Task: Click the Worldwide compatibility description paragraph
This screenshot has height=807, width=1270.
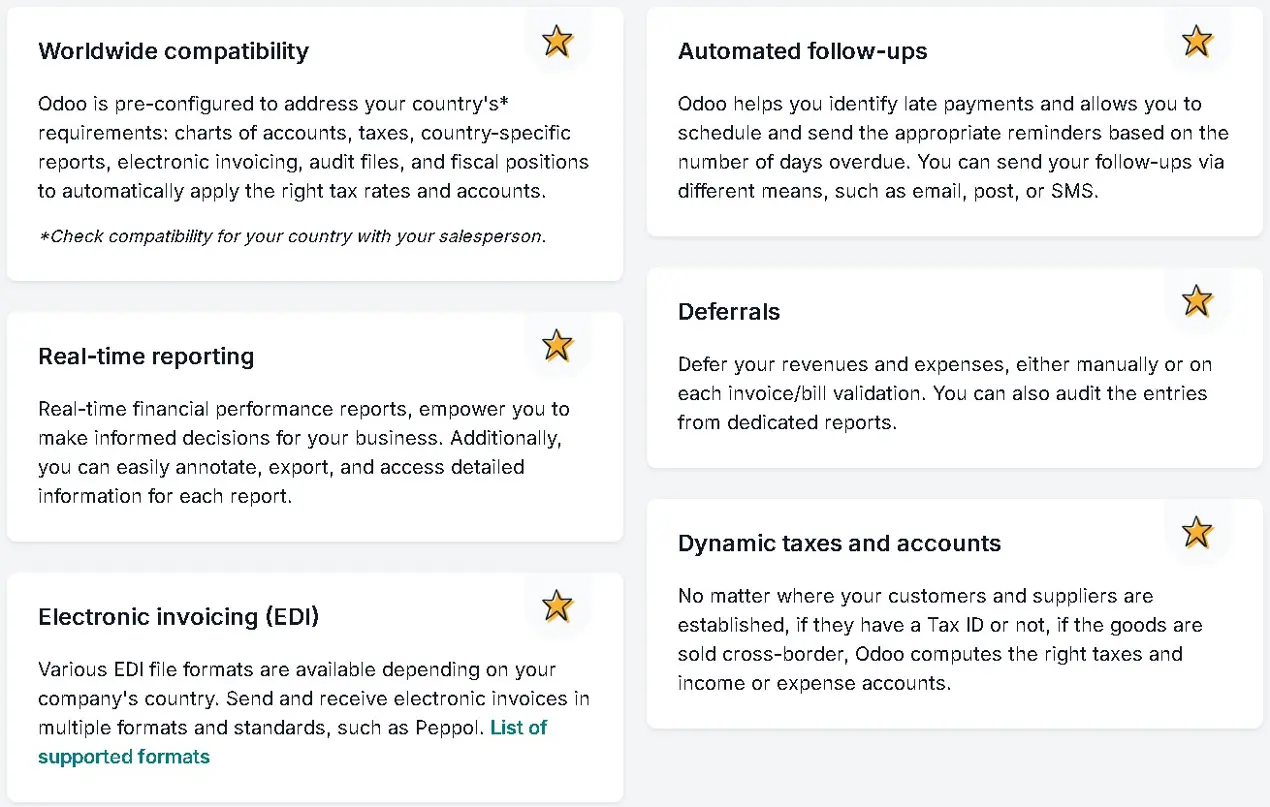Action: click(313, 147)
